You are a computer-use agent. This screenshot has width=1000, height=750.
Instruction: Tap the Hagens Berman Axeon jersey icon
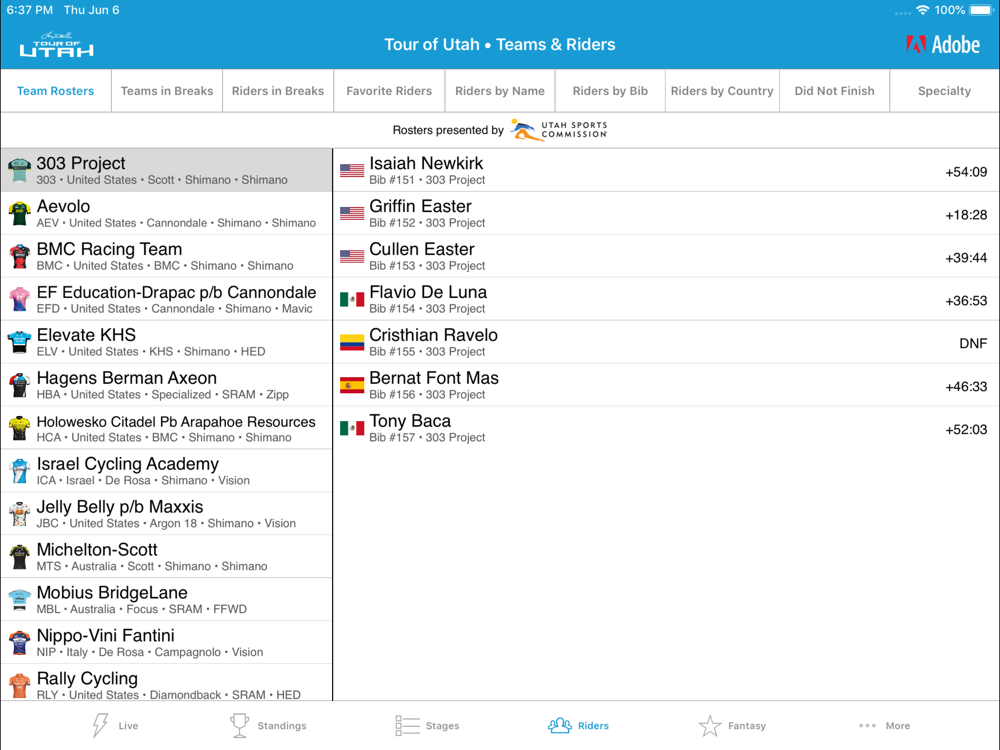(x=19, y=385)
